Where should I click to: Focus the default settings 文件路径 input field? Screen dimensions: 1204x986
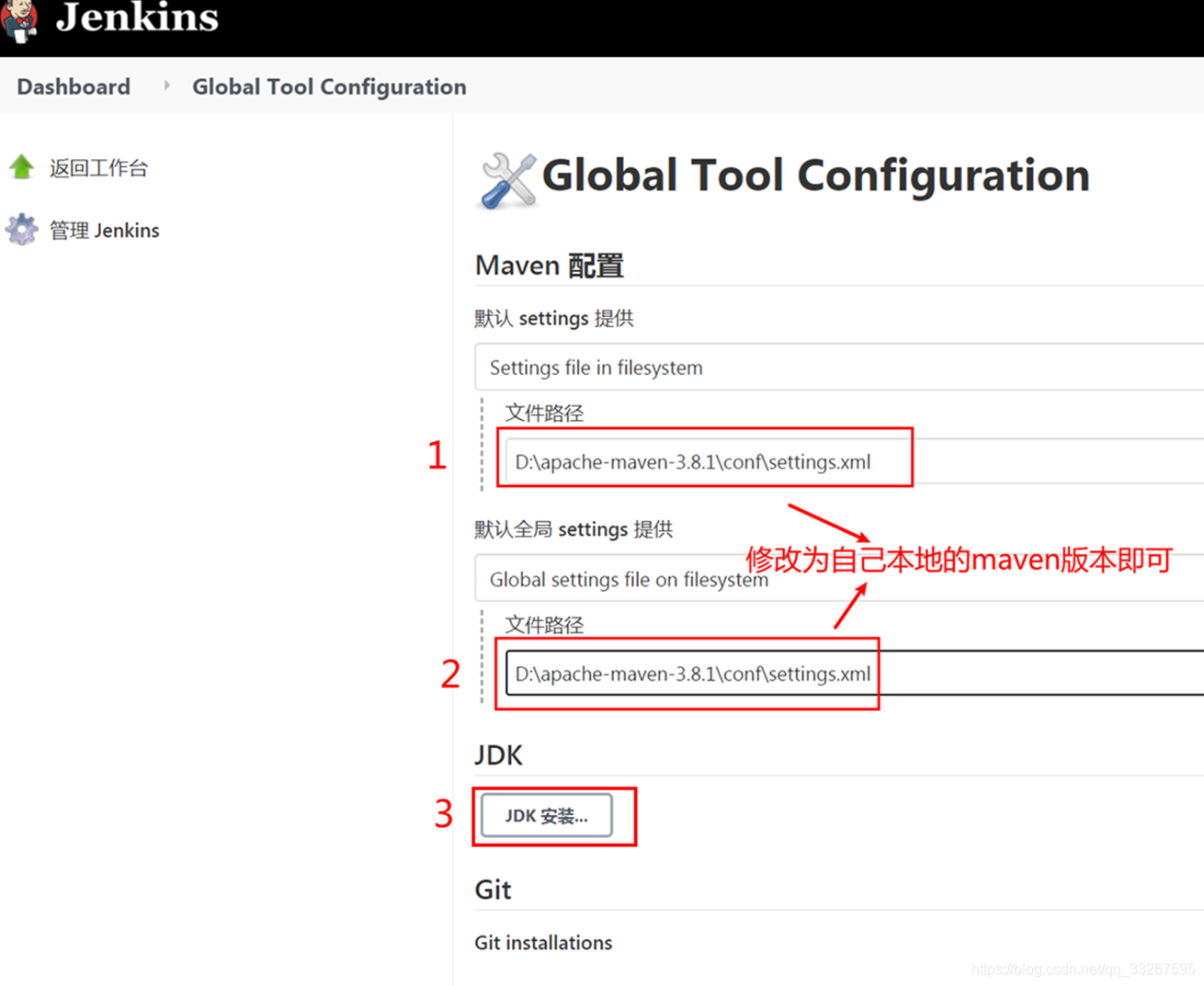[855, 461]
